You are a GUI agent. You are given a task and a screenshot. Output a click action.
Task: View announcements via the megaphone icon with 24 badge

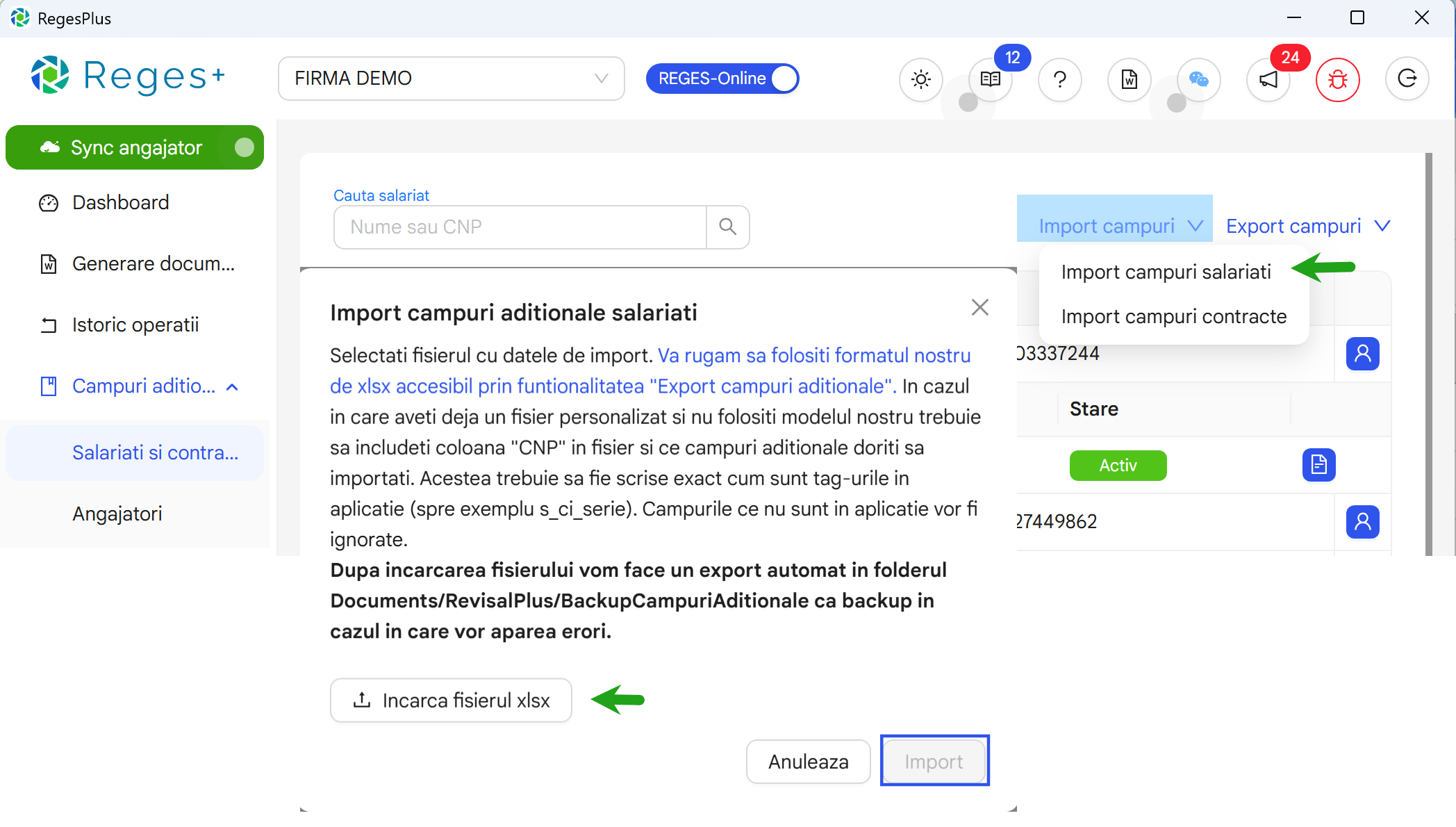coord(1267,79)
